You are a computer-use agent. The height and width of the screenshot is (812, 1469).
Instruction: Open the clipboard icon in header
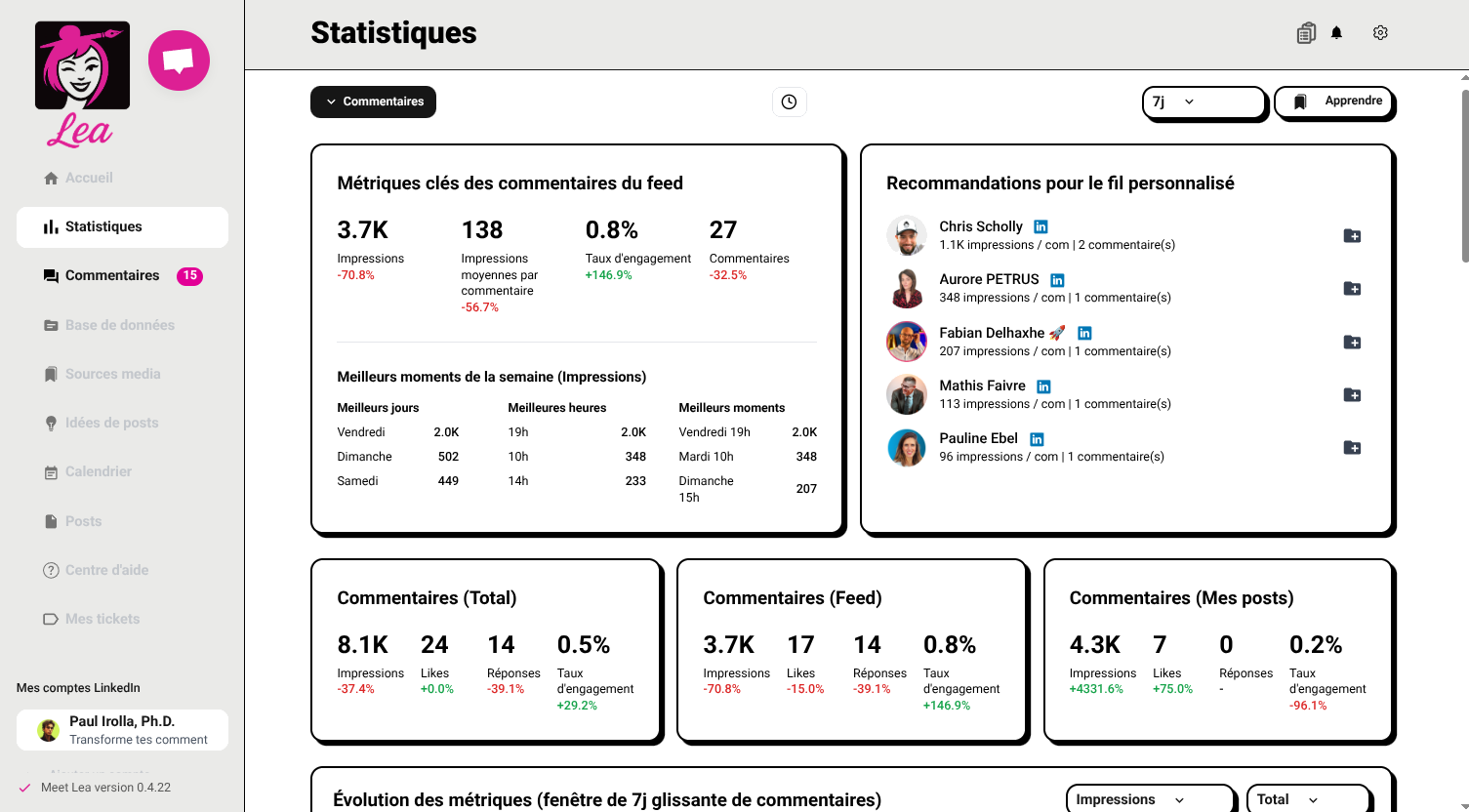coord(1305,33)
